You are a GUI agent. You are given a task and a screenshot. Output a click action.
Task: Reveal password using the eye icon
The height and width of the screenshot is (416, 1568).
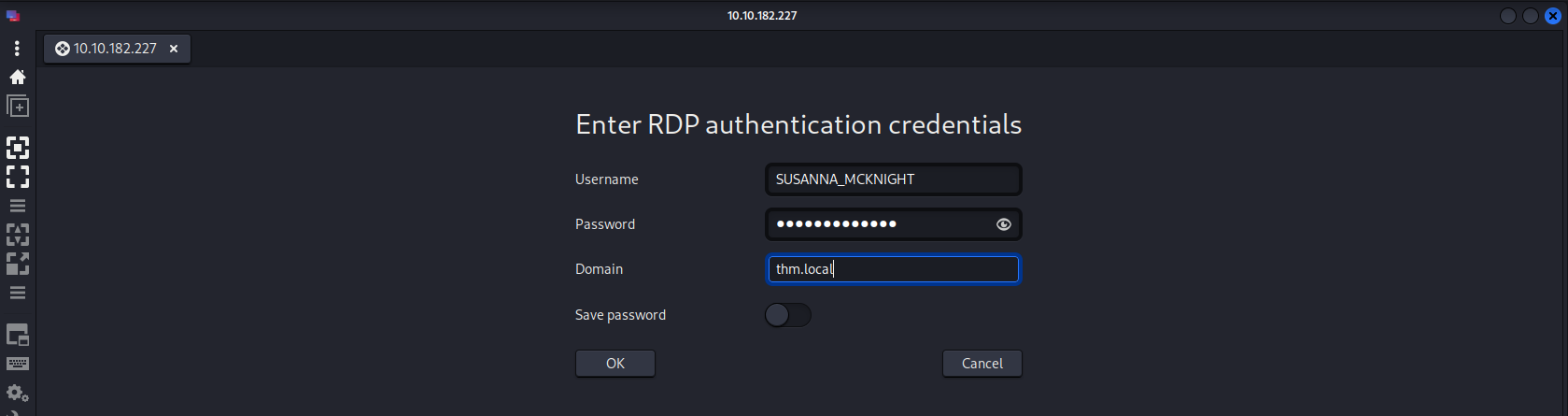1004,224
